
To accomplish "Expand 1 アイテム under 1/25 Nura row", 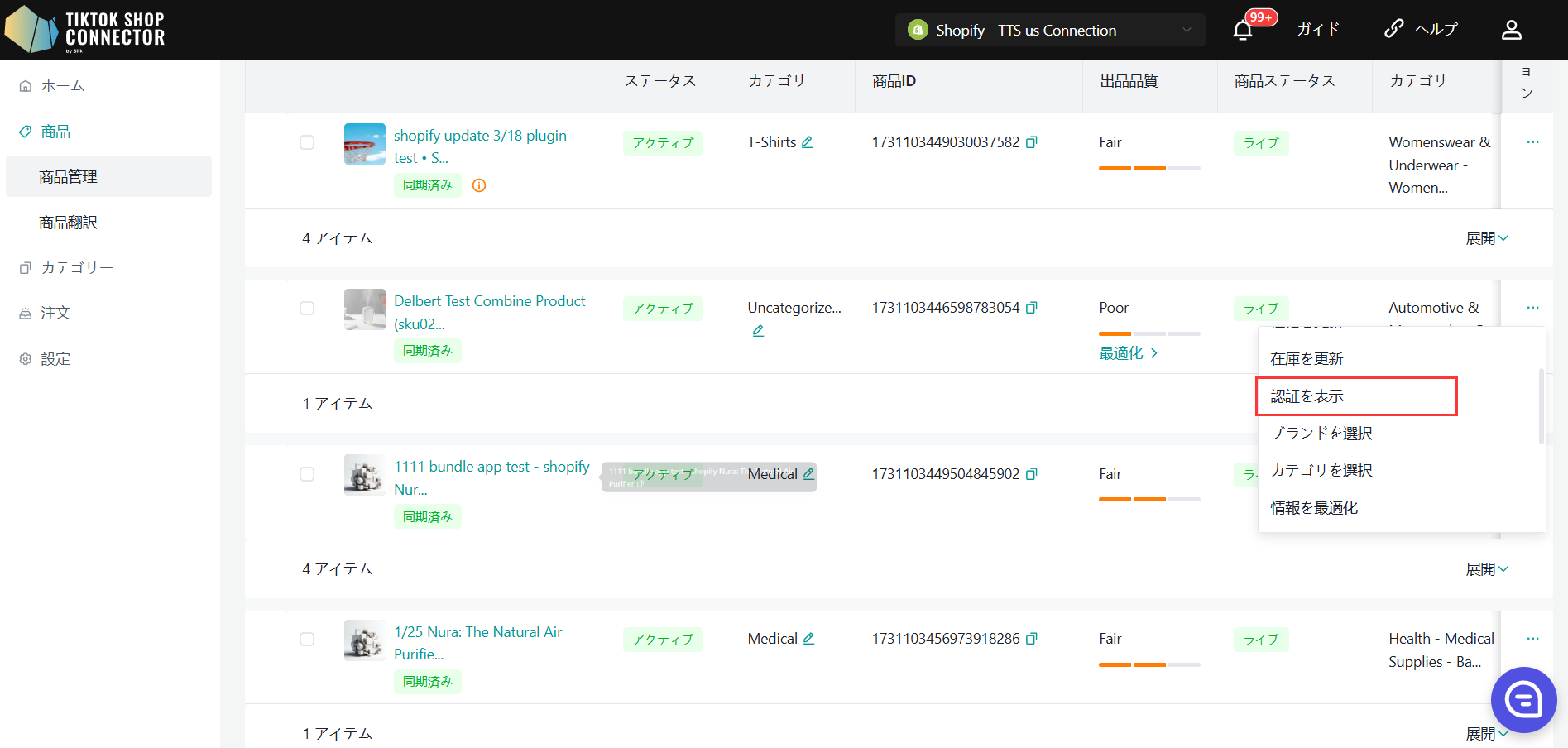I will tap(1487, 734).
